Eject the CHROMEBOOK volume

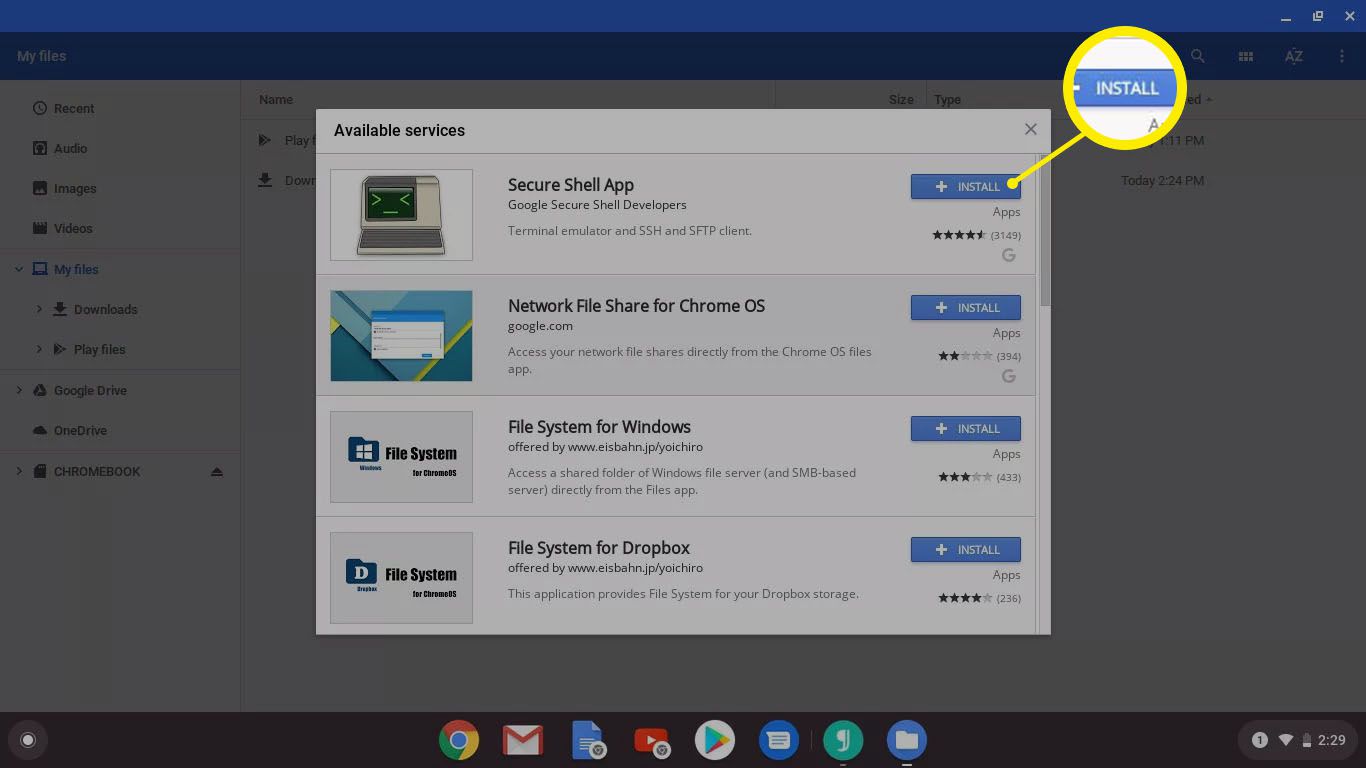(217, 471)
